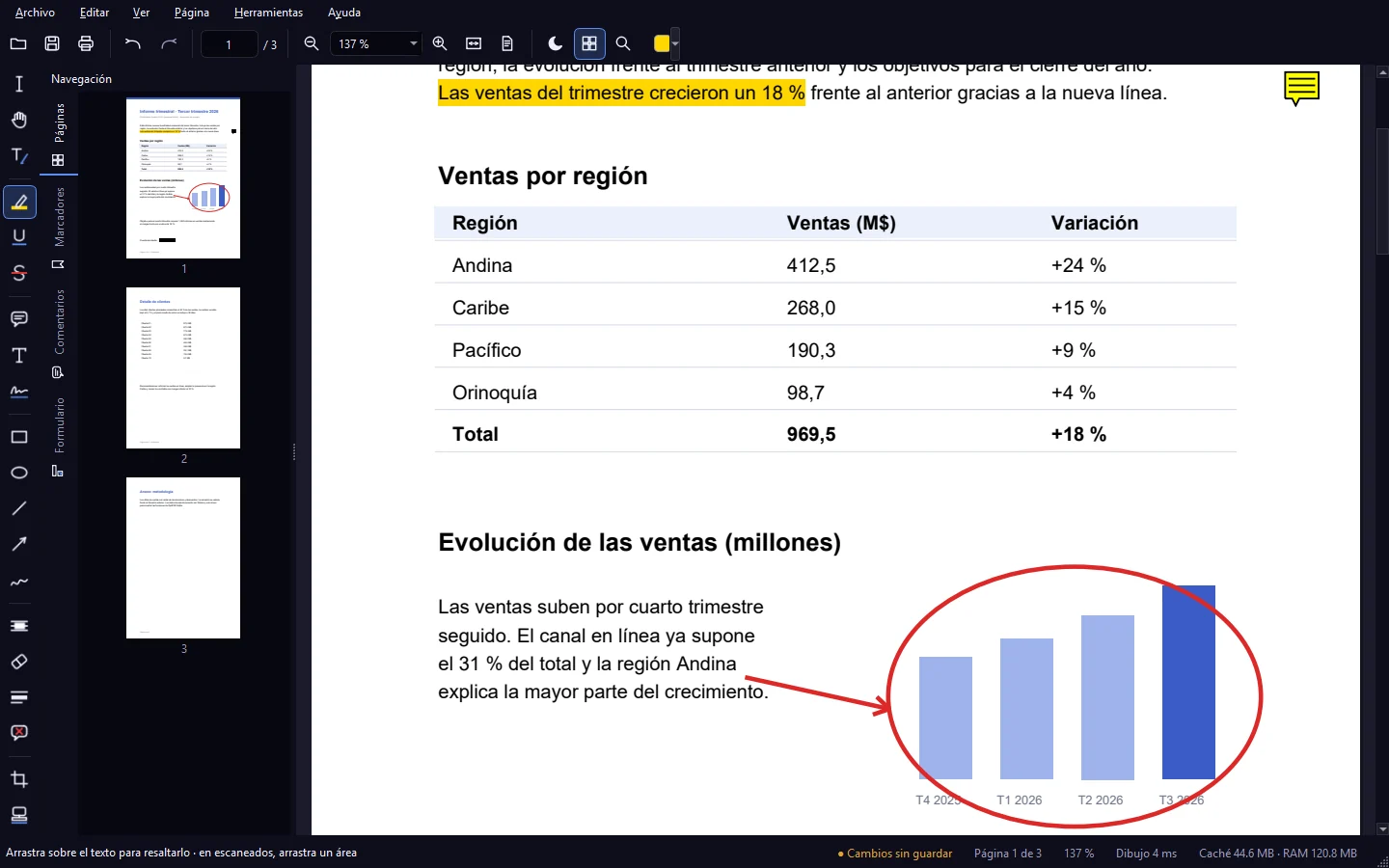This screenshot has width=1389, height=868.
Task: Select the freehand ink tool
Action: pyautogui.click(x=19, y=581)
